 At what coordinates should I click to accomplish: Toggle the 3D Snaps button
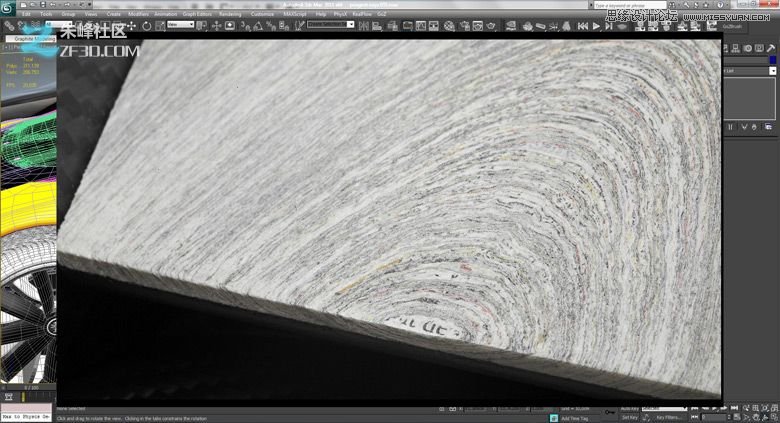coord(245,25)
